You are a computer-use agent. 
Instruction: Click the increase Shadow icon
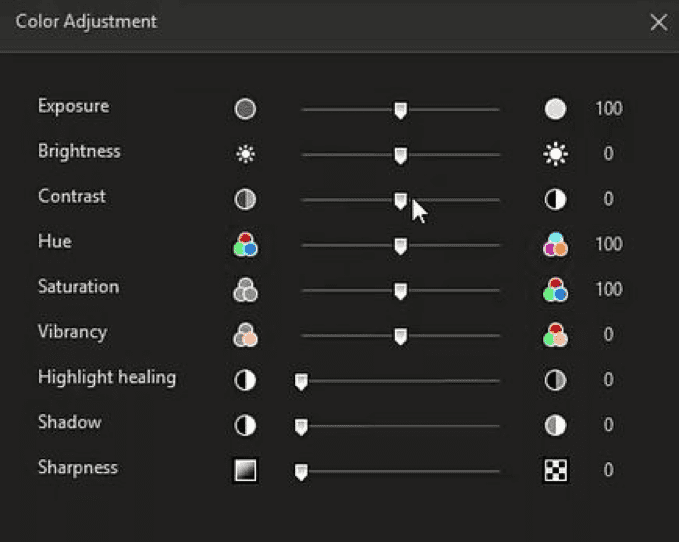tap(555, 425)
